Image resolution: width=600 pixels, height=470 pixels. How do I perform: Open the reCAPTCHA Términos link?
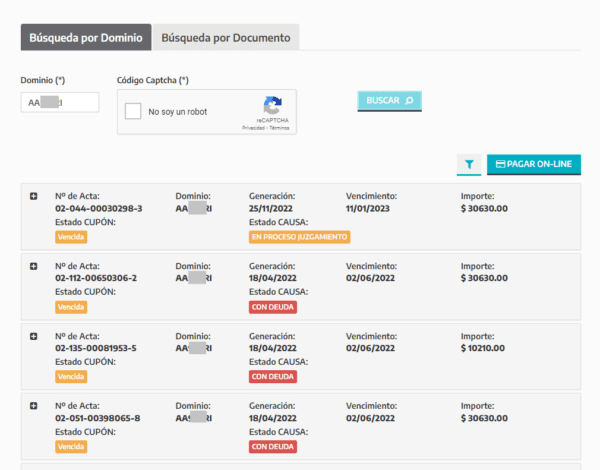coord(279,128)
